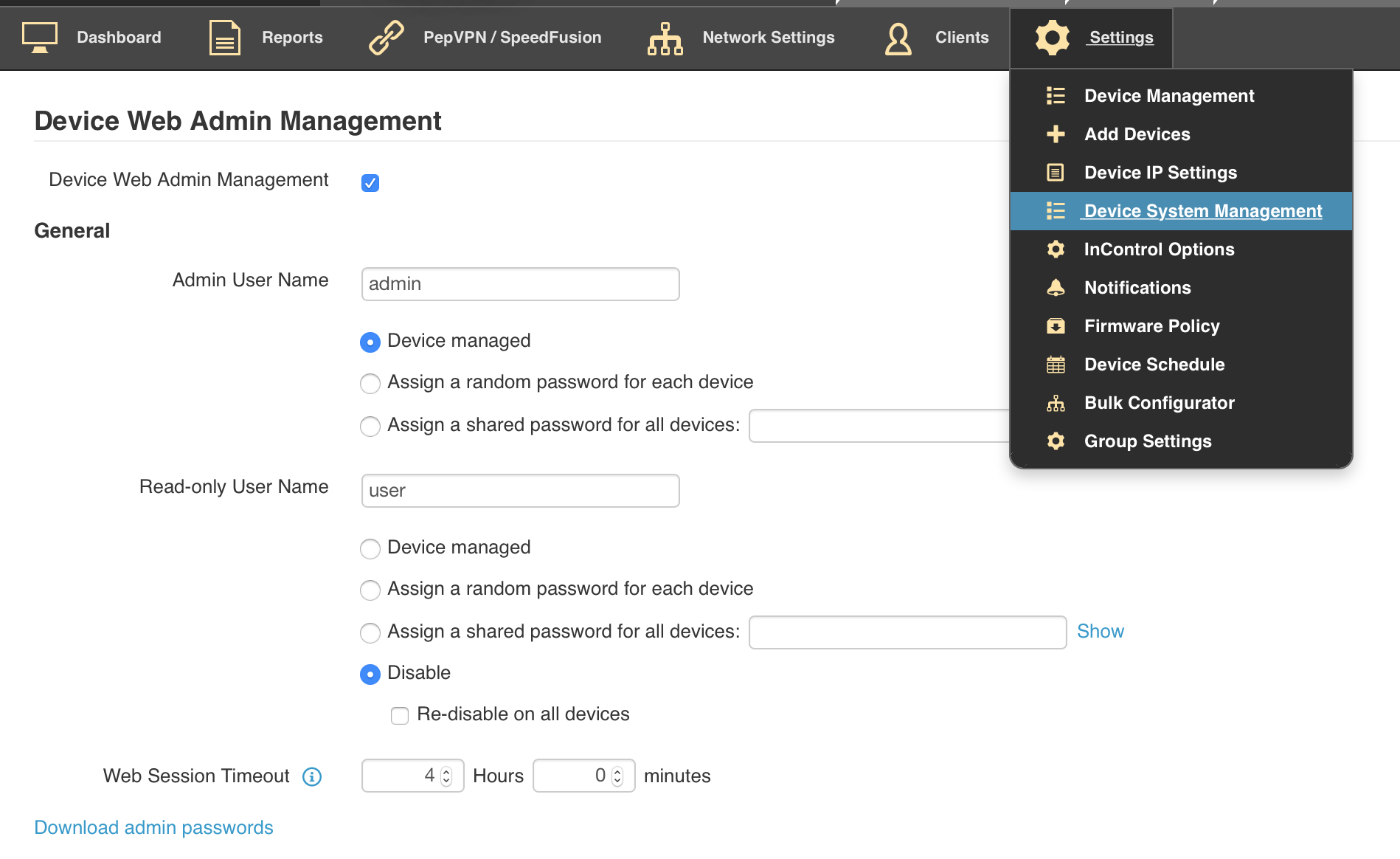
Task: Click the Clients icon
Action: (x=897, y=38)
